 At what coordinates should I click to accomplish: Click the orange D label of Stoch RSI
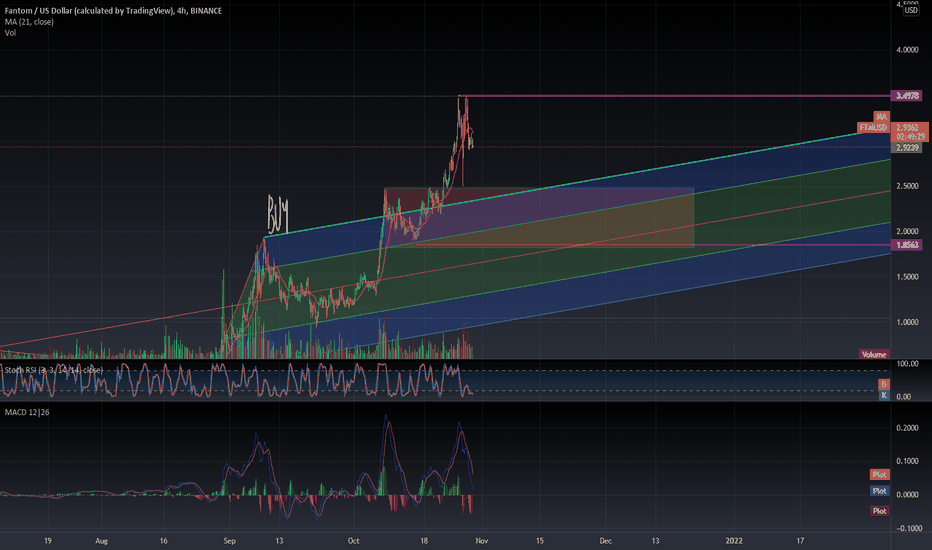884,384
